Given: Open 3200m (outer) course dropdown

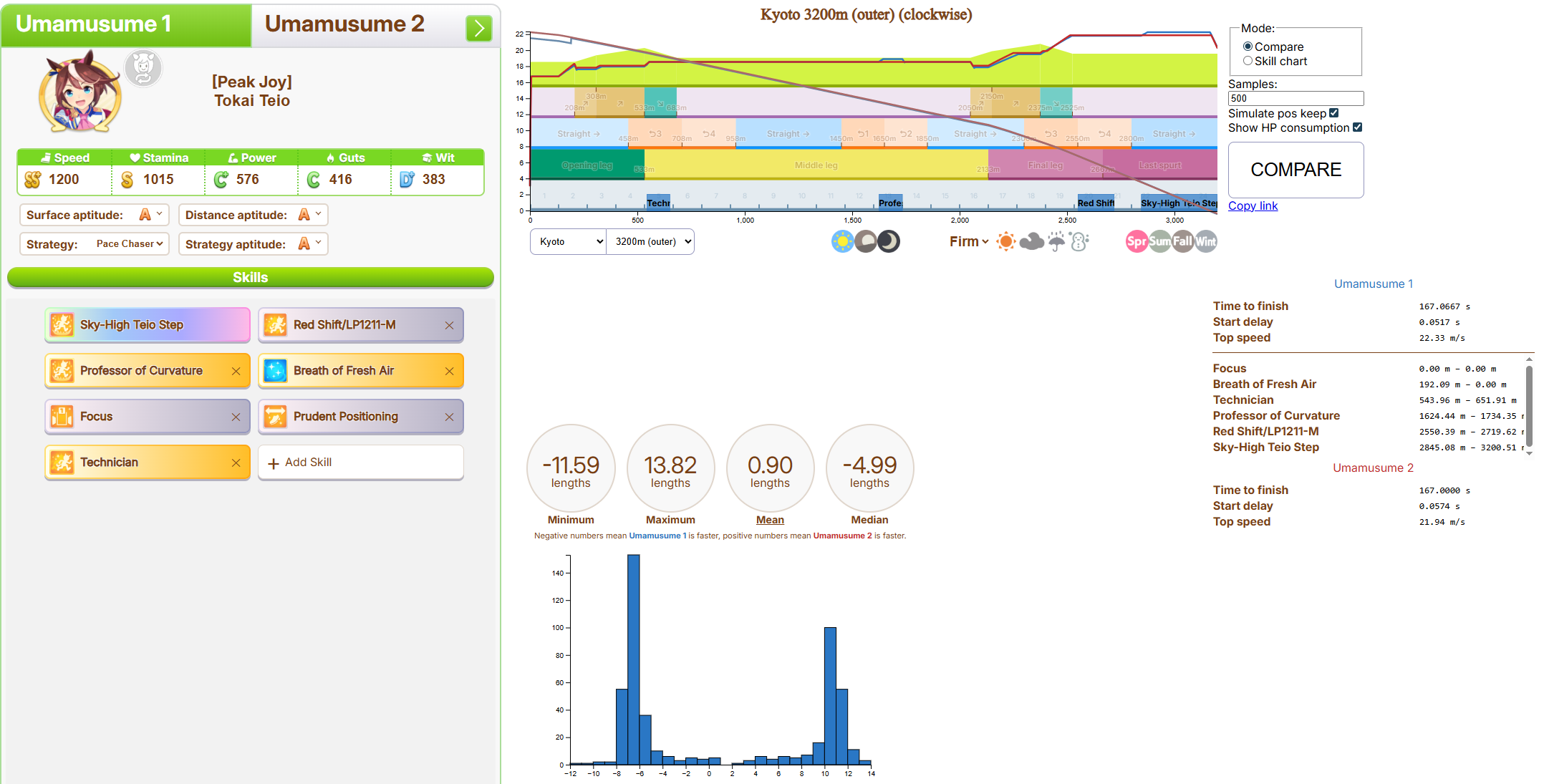Looking at the screenshot, I should tap(650, 241).
